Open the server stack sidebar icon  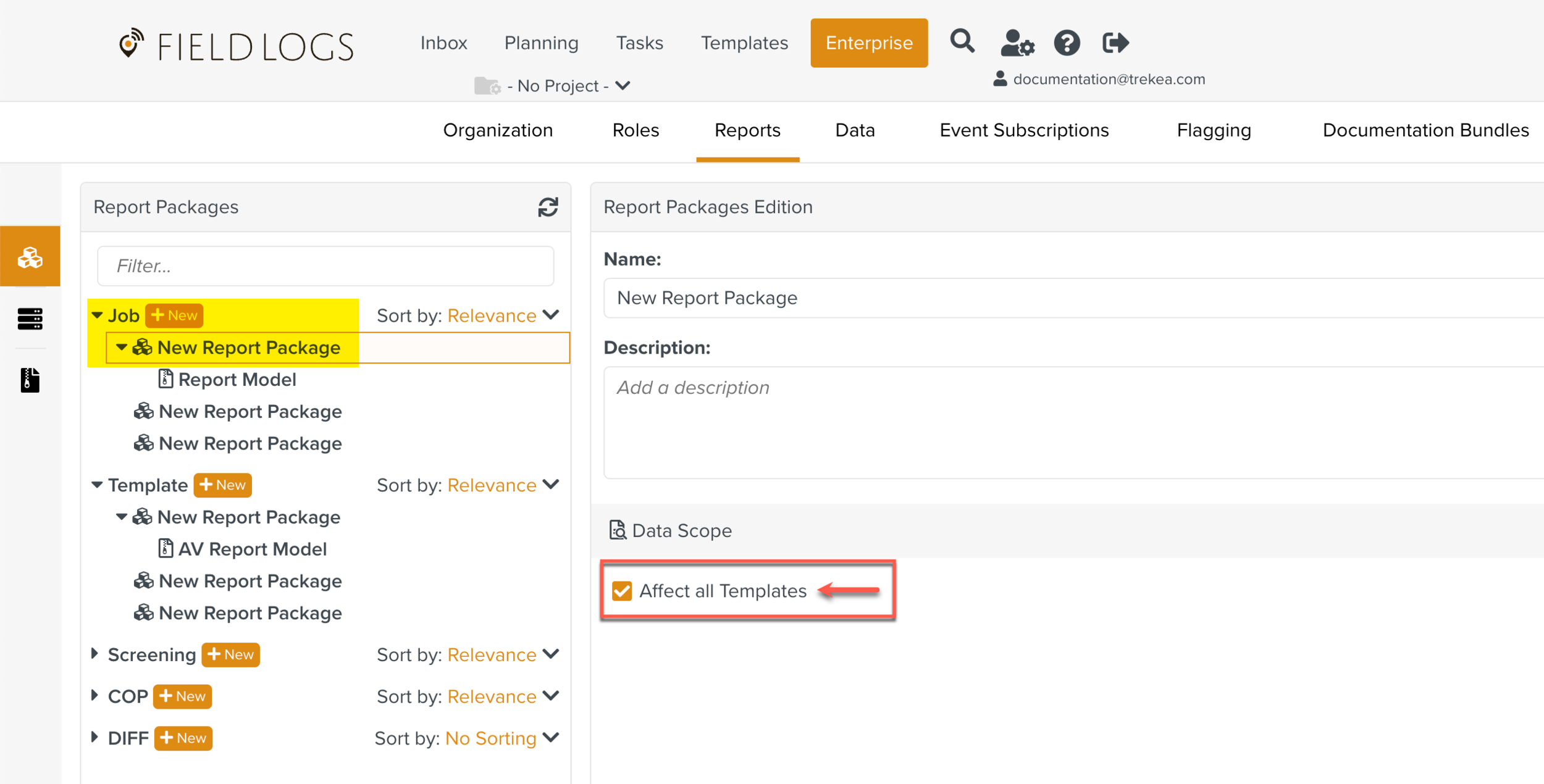30,319
